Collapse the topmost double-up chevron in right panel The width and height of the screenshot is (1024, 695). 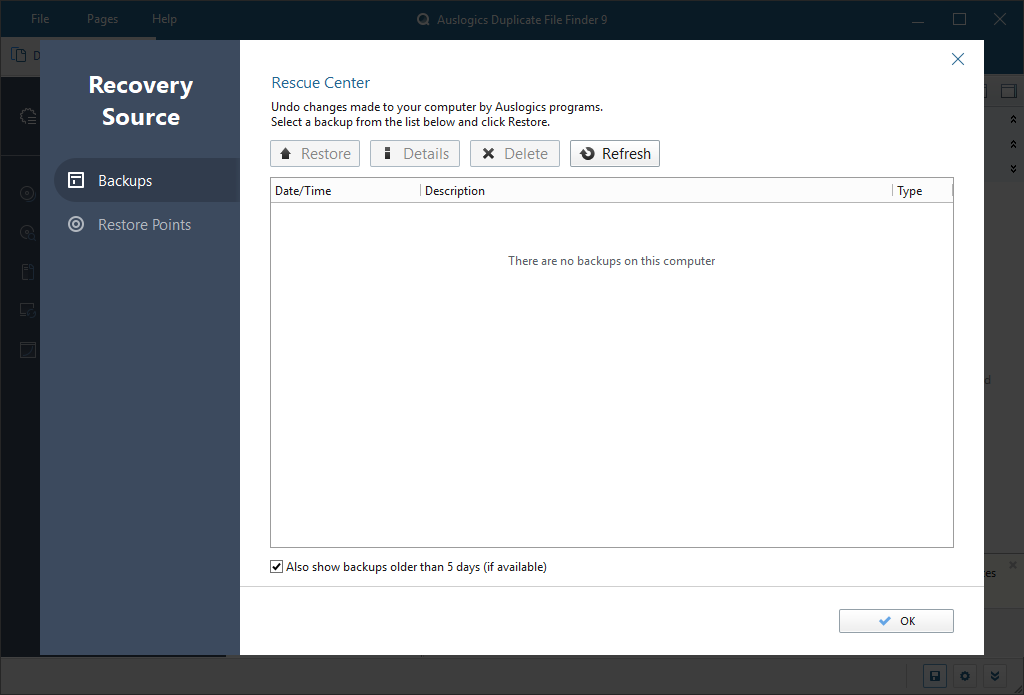coord(1013,119)
